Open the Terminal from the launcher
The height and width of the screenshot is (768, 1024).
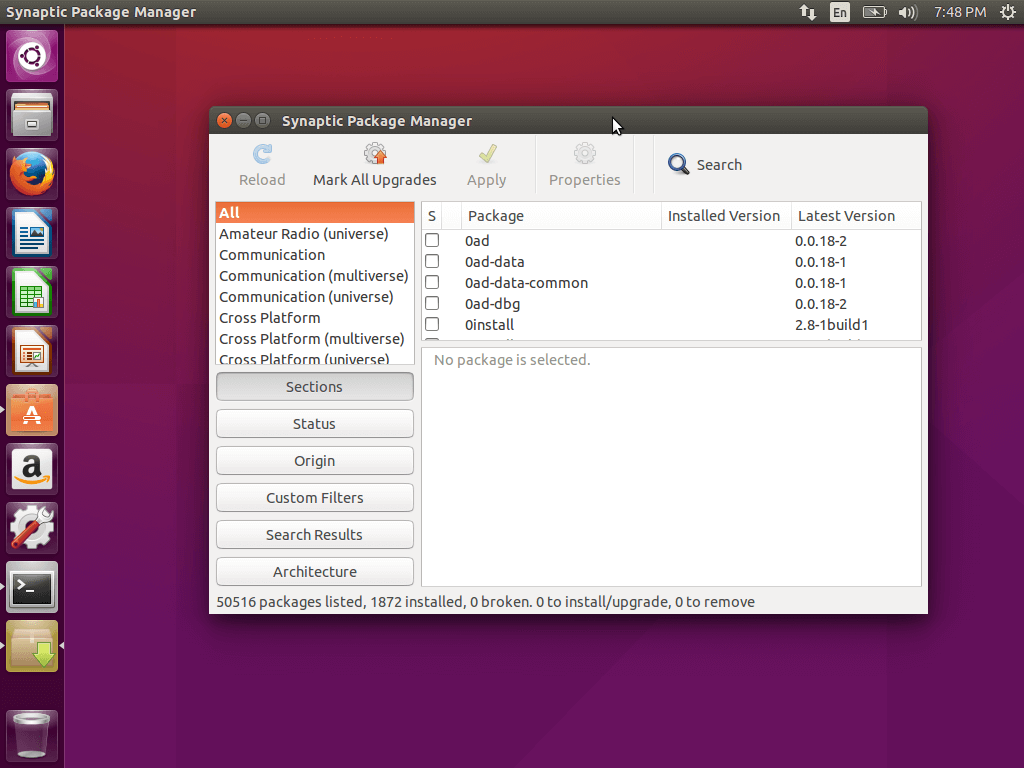tap(32, 587)
